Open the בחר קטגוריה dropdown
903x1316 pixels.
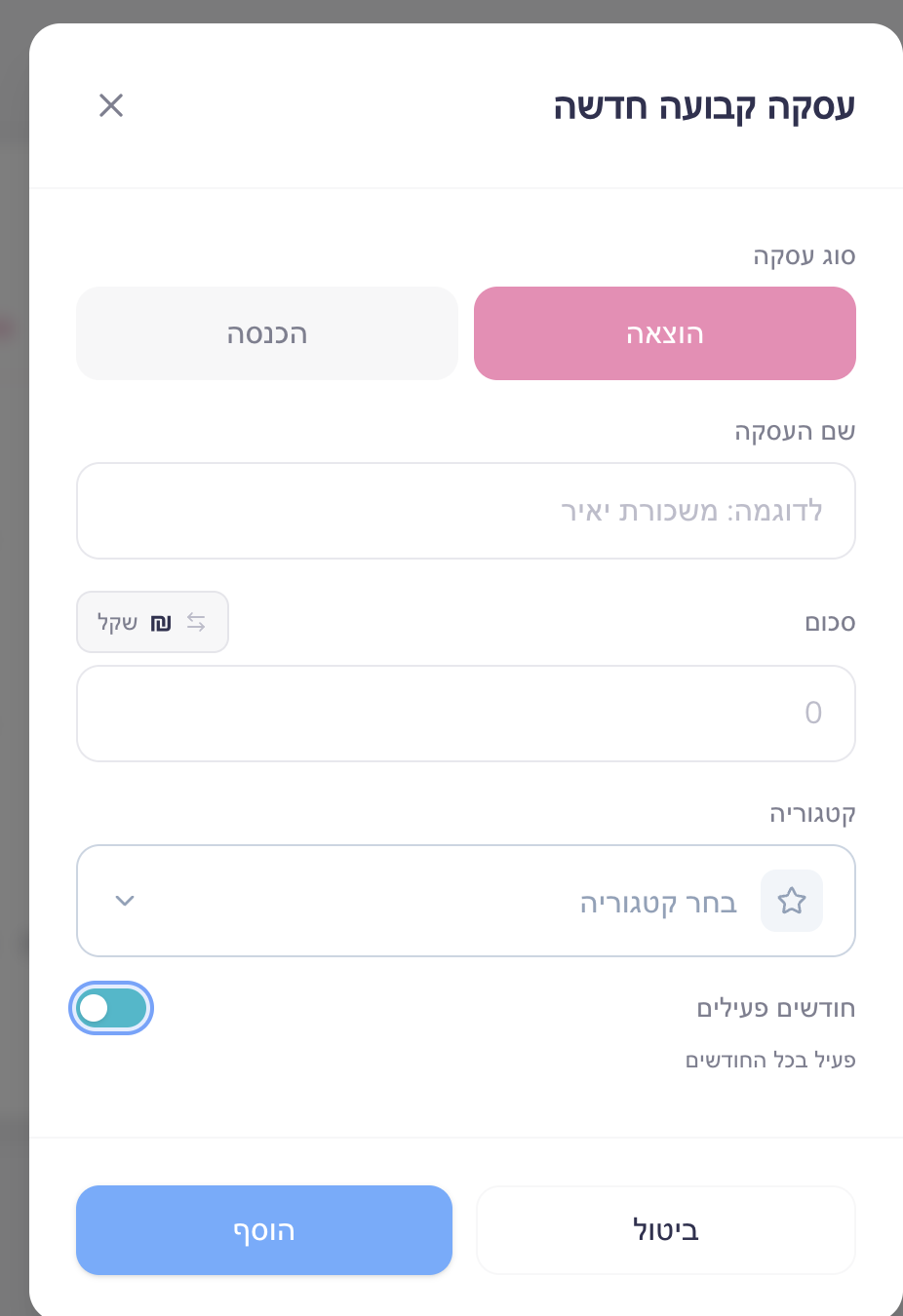(x=465, y=900)
